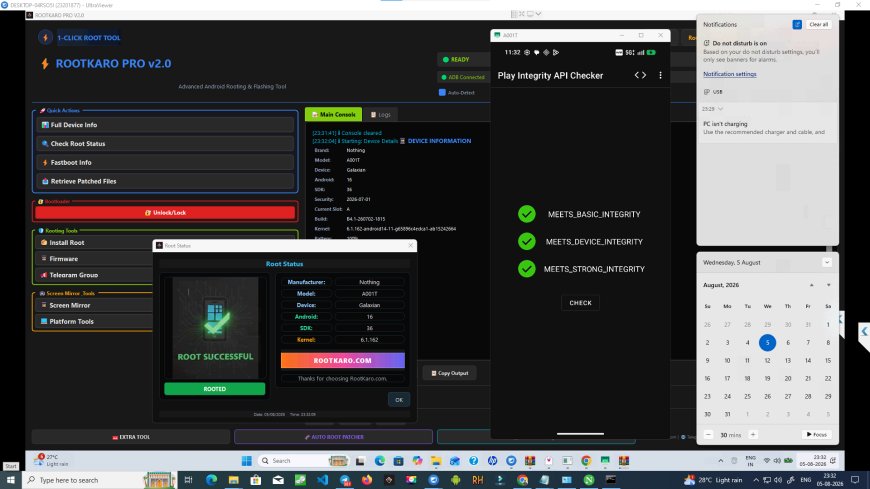Expand the 23:29 notification group chevron
Viewport: 870px width, 489px height.
[x=720, y=109]
